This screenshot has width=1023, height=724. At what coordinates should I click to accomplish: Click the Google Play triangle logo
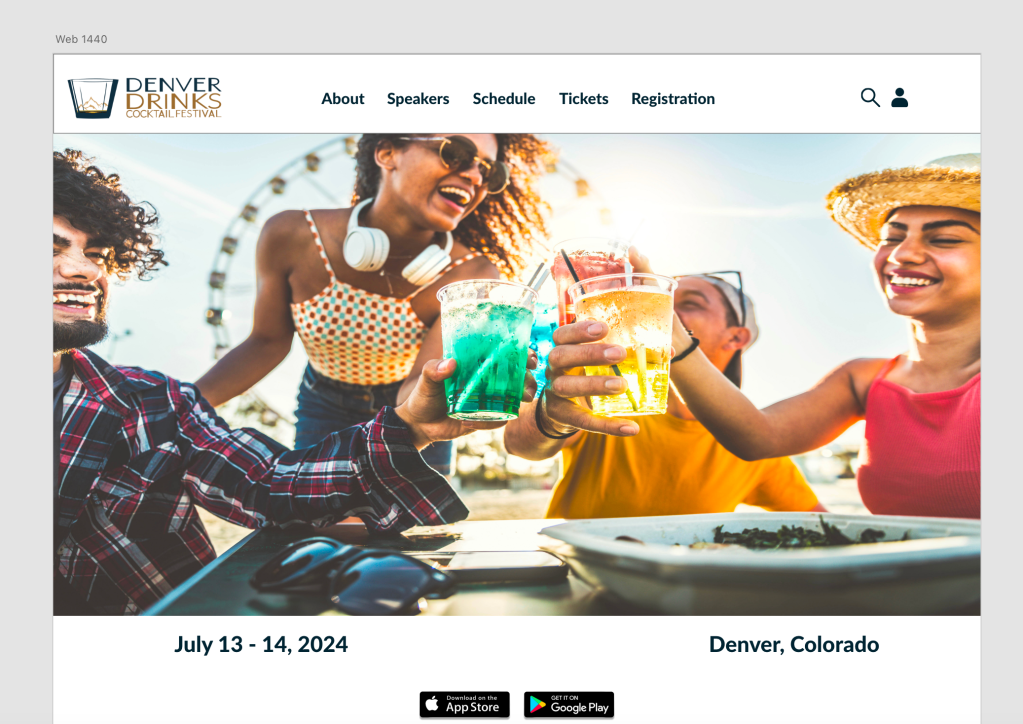point(537,704)
